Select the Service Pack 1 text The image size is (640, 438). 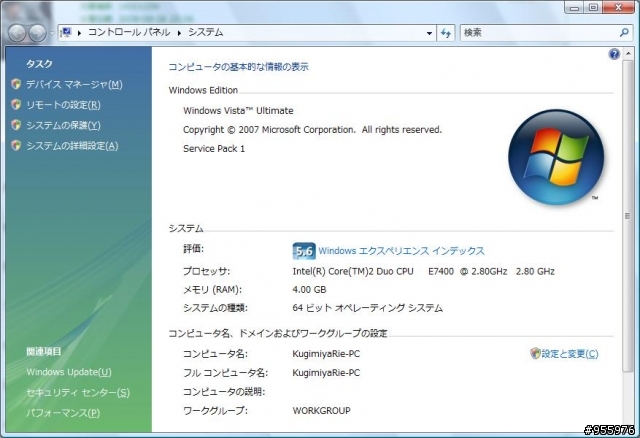click(x=214, y=149)
